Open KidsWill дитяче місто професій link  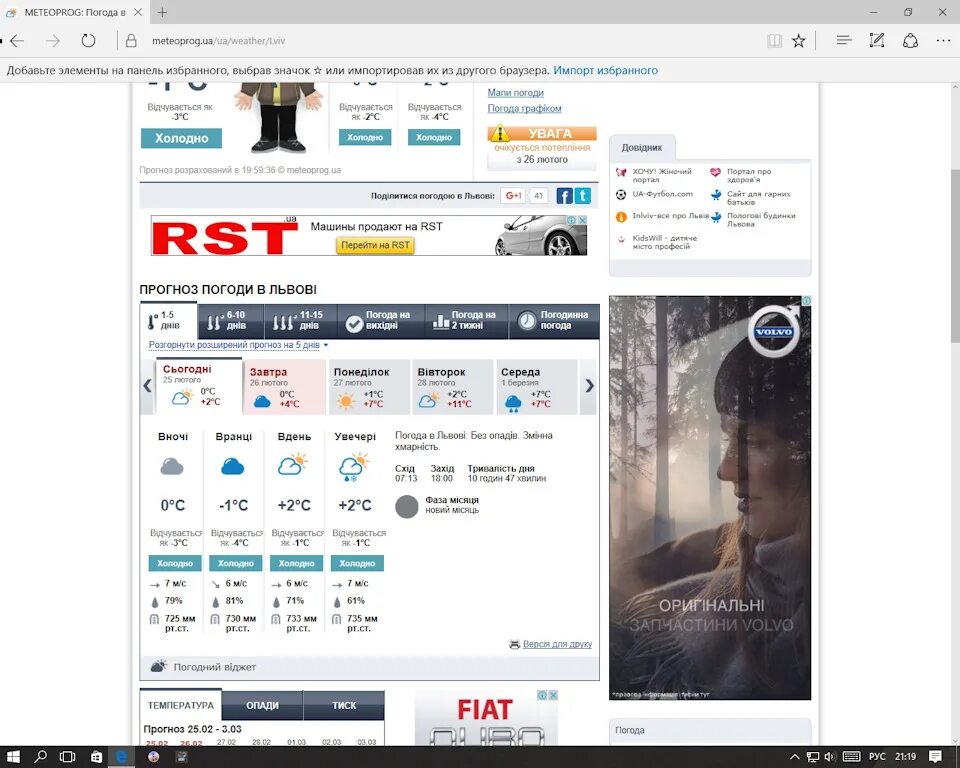664,242
